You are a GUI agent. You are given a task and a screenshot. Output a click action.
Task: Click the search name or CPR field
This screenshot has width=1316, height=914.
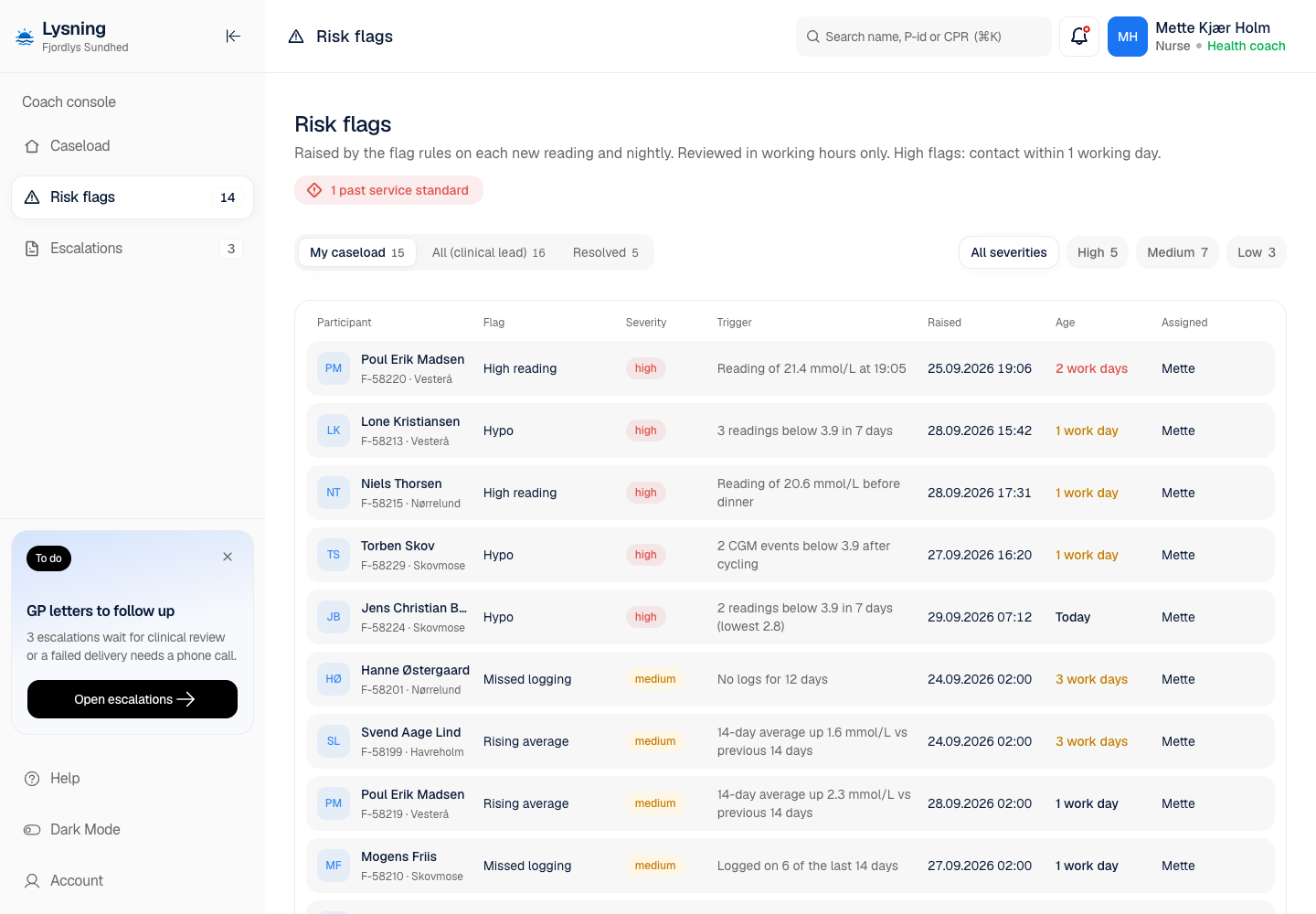tap(924, 37)
